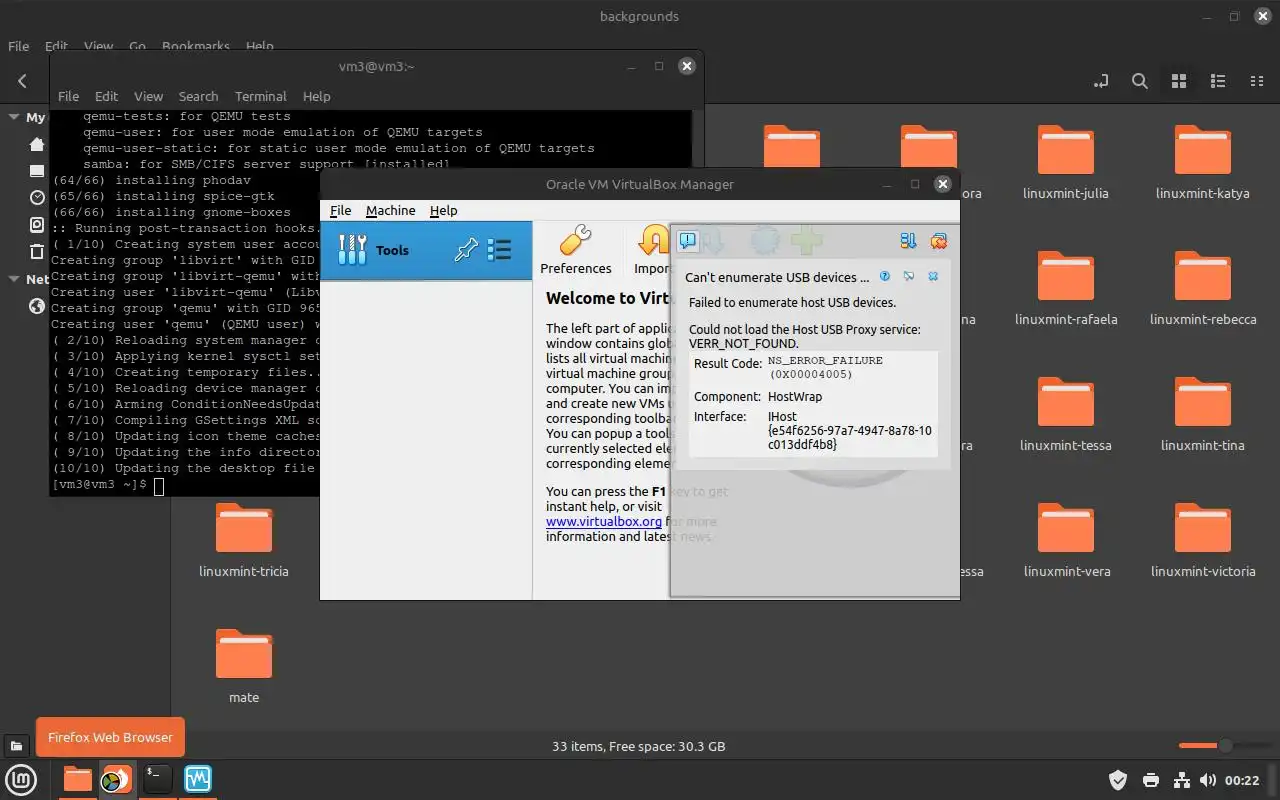Click Desktop icon in file manager sidebar
Viewport: 1280px width, 800px height.
pyautogui.click(x=37, y=171)
